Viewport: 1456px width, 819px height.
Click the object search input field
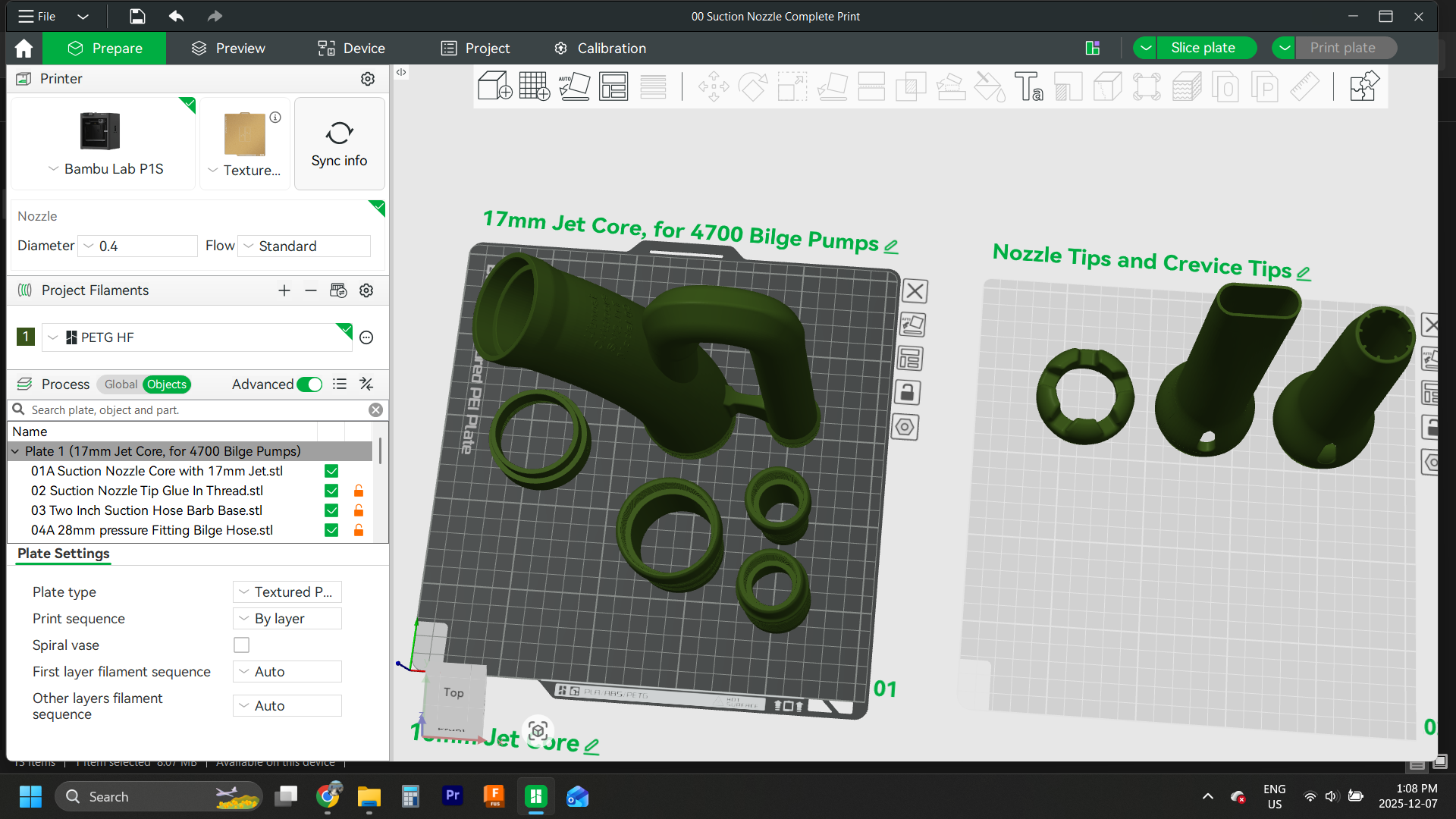pyautogui.click(x=197, y=410)
